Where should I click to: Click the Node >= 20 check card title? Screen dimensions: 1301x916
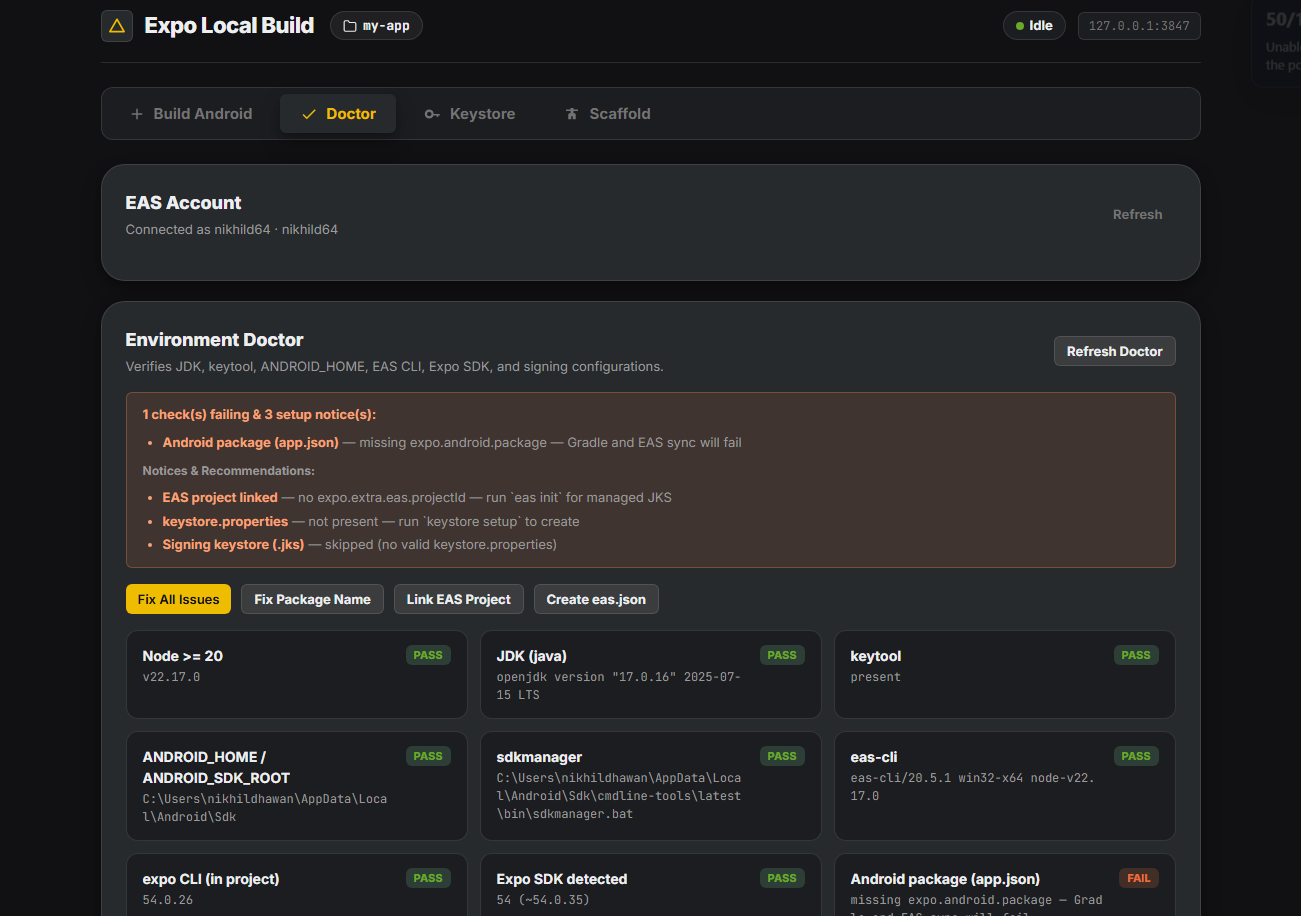[x=183, y=657]
